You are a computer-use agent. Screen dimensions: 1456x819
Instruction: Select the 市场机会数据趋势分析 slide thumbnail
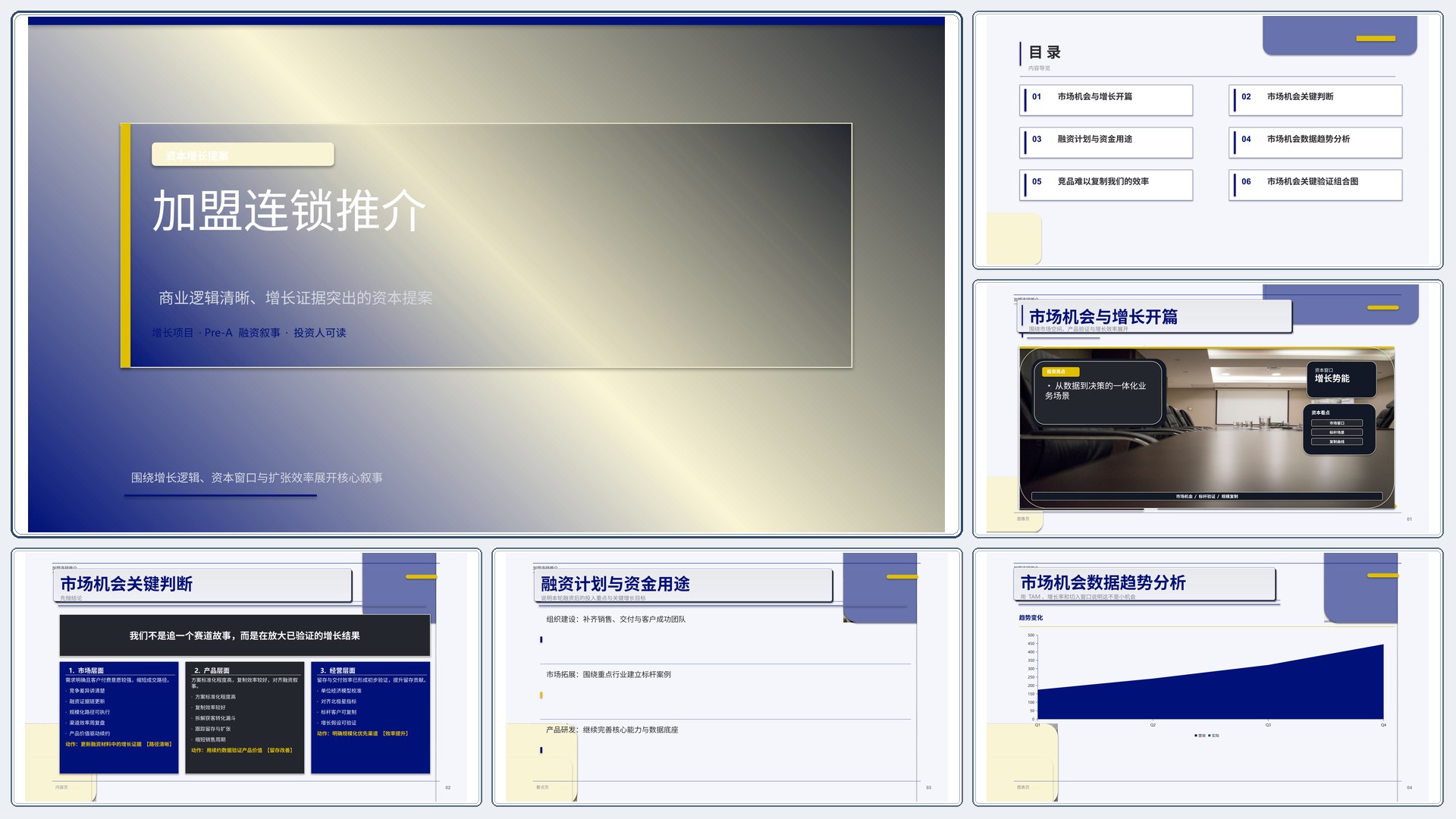[x=1207, y=676]
